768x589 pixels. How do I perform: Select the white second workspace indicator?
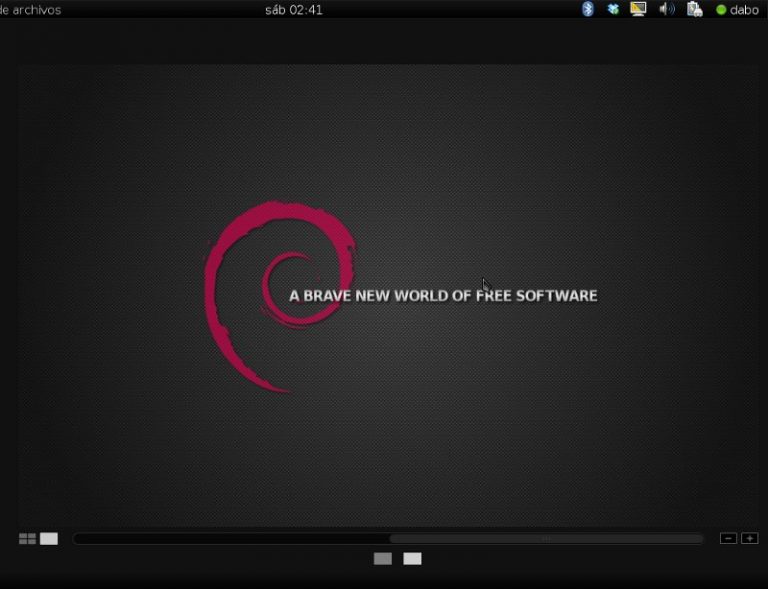click(x=412, y=559)
